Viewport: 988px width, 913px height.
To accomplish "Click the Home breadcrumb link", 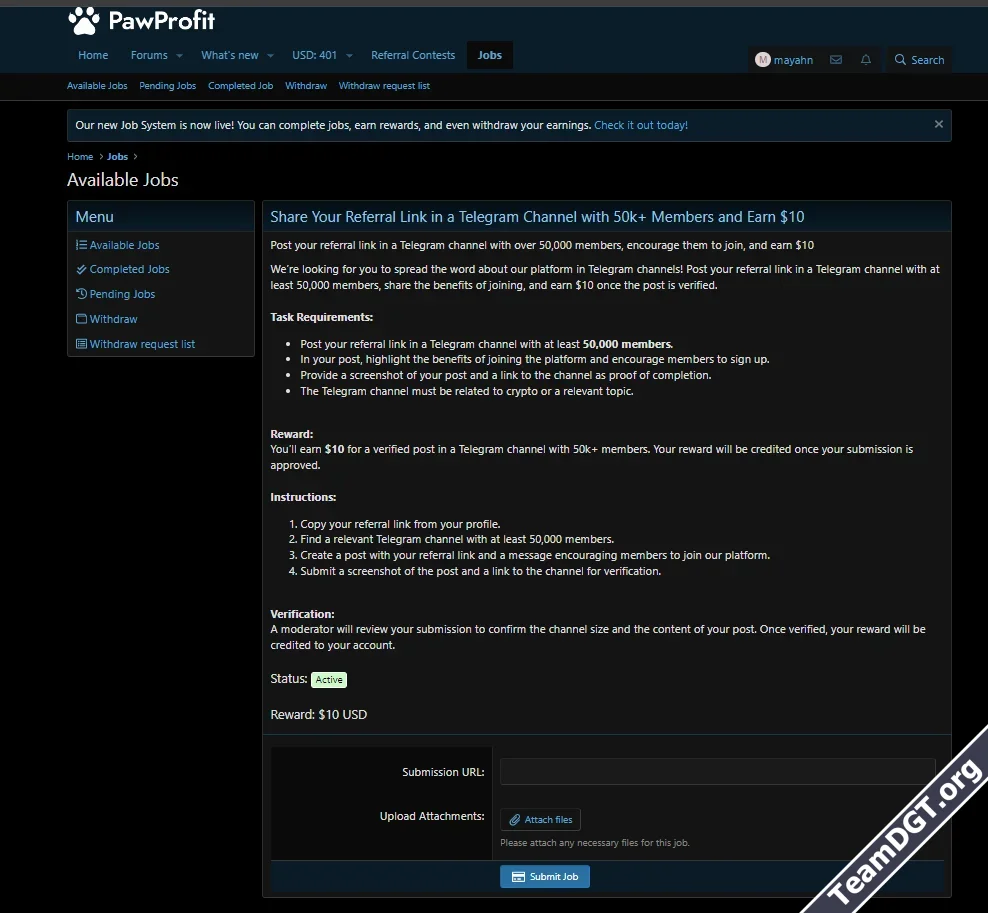I will click(80, 157).
